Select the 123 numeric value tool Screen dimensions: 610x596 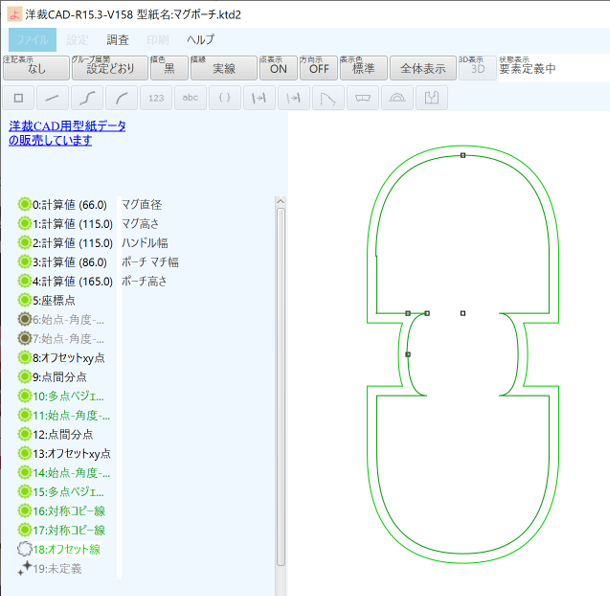point(156,98)
